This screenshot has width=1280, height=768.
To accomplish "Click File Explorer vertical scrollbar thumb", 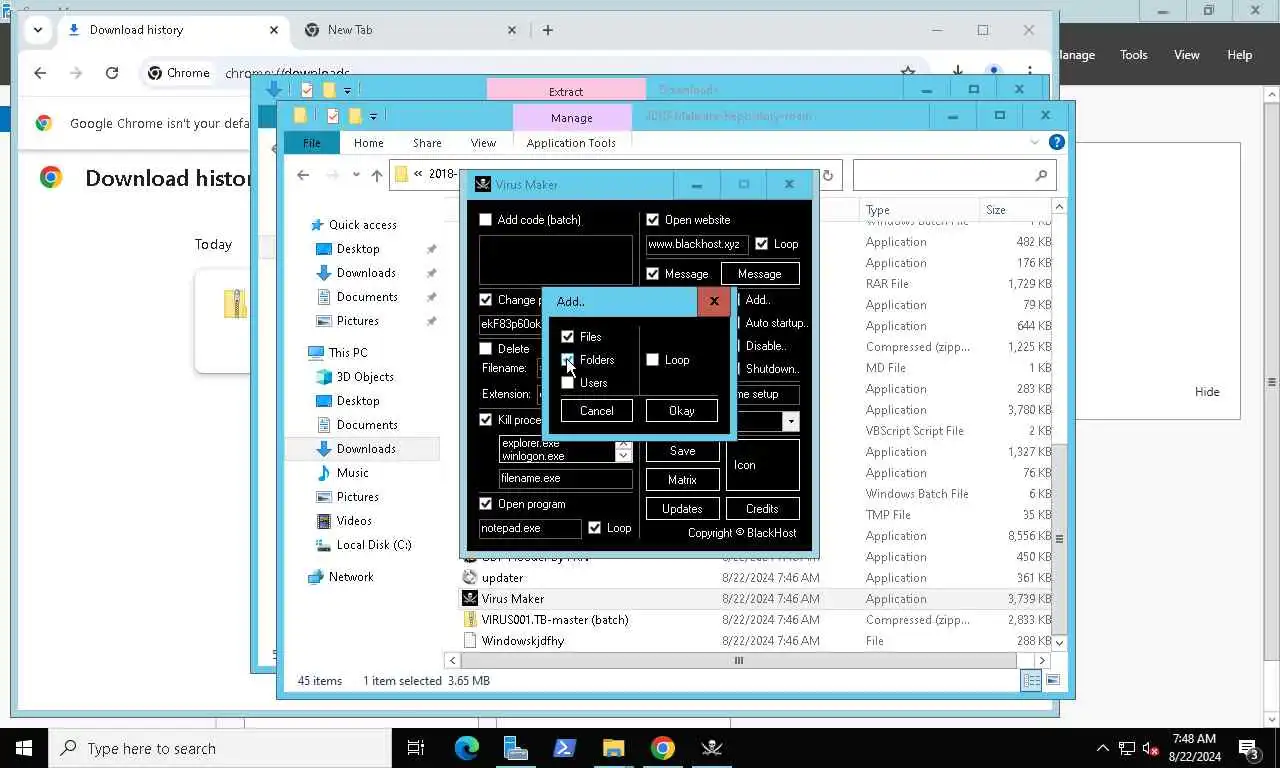I will 1059,538.
